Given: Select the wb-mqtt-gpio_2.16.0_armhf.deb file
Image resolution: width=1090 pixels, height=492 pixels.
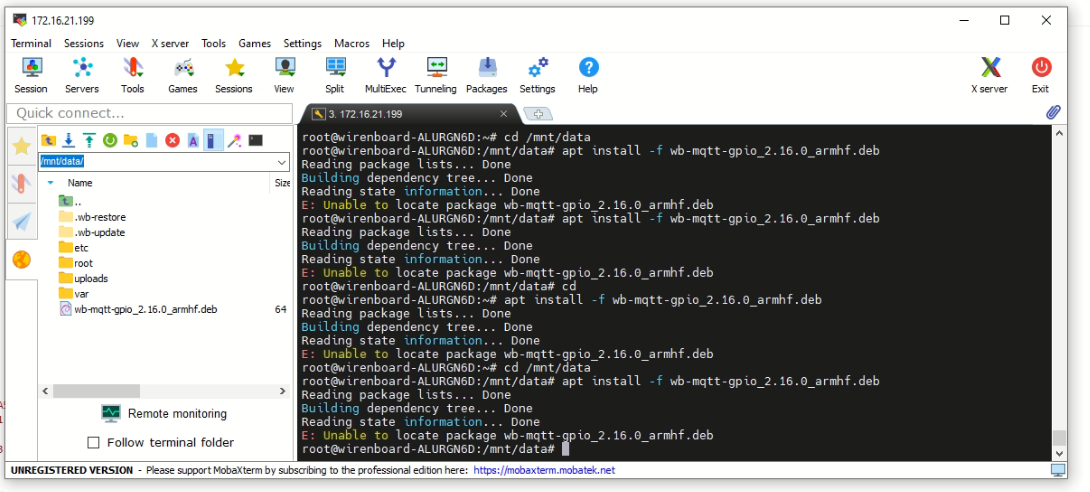Looking at the screenshot, I should 138,309.
